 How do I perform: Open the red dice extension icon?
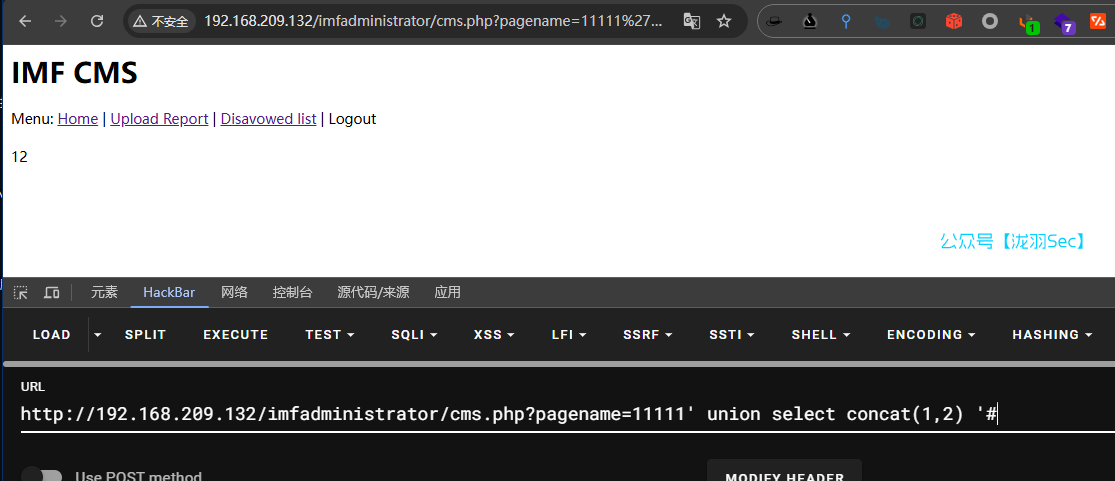click(x=954, y=21)
